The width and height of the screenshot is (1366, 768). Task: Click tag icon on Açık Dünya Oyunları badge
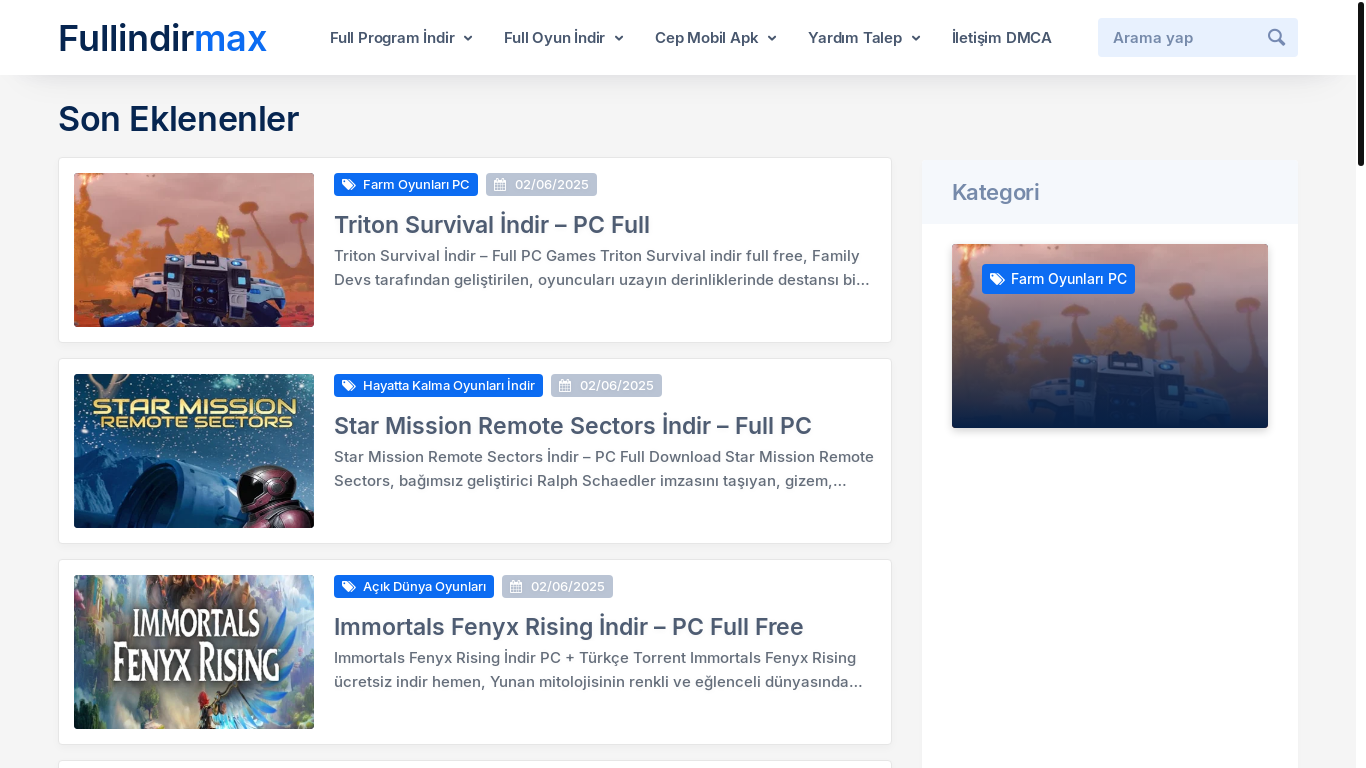click(349, 587)
